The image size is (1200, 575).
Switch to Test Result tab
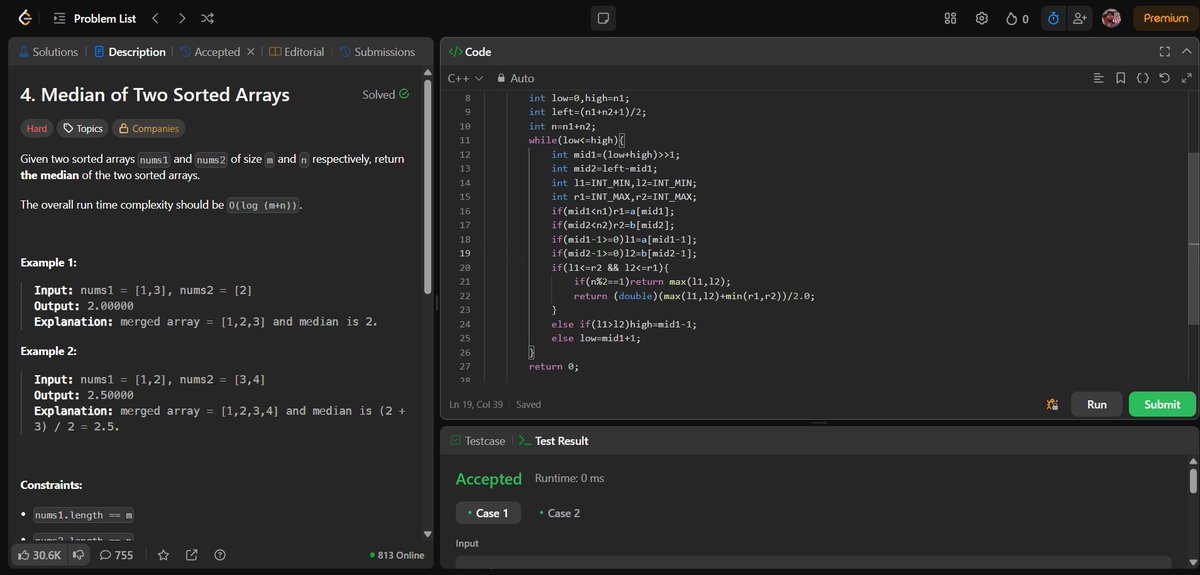(x=554, y=441)
